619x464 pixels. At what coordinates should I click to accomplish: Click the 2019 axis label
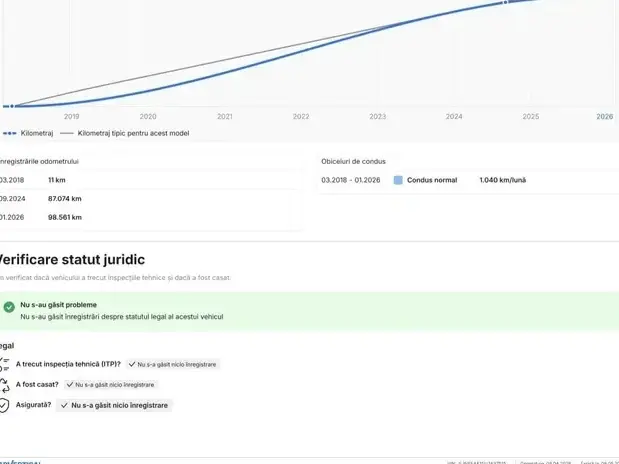click(71, 116)
